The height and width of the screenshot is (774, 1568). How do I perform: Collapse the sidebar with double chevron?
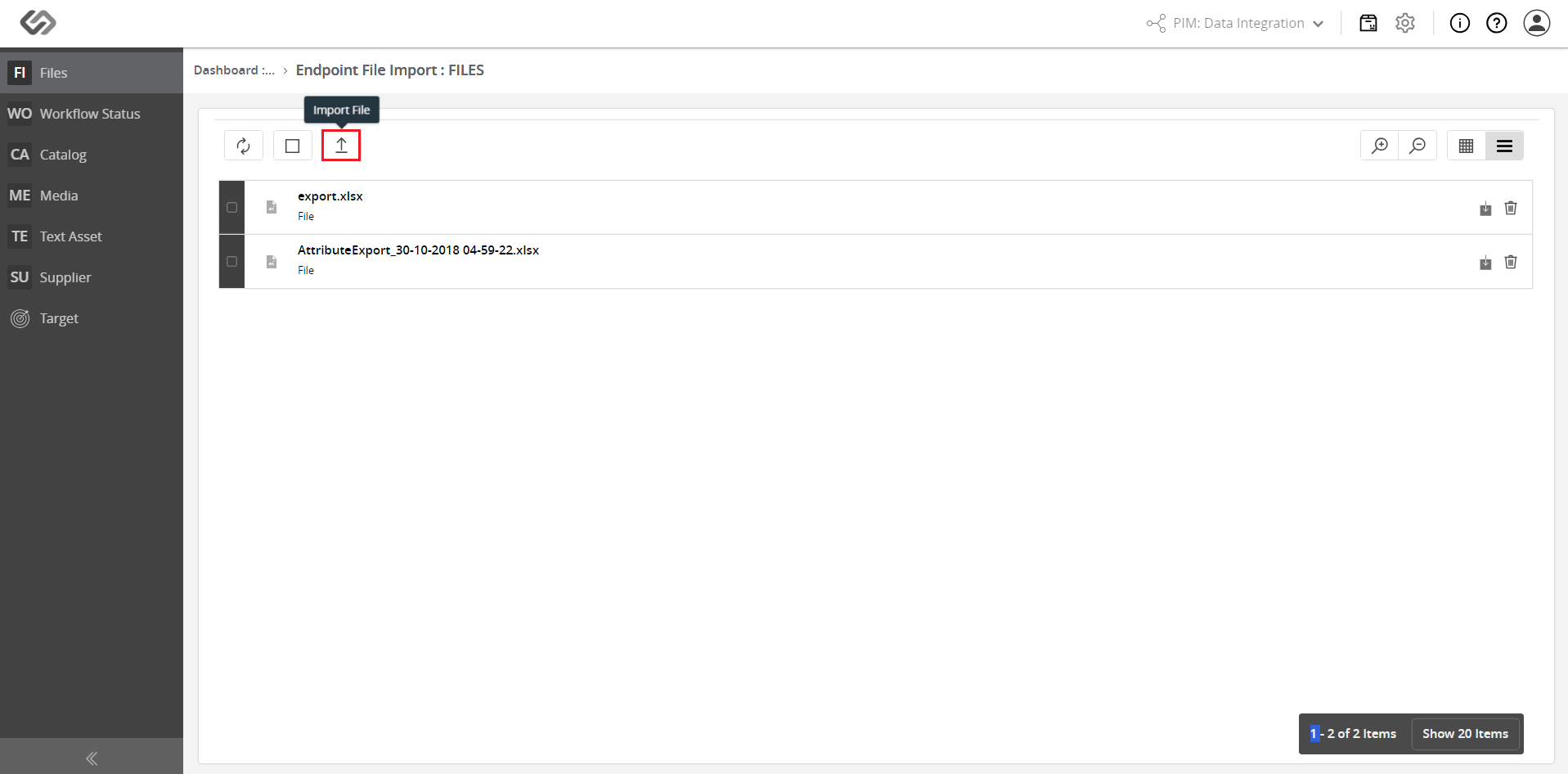tap(92, 758)
